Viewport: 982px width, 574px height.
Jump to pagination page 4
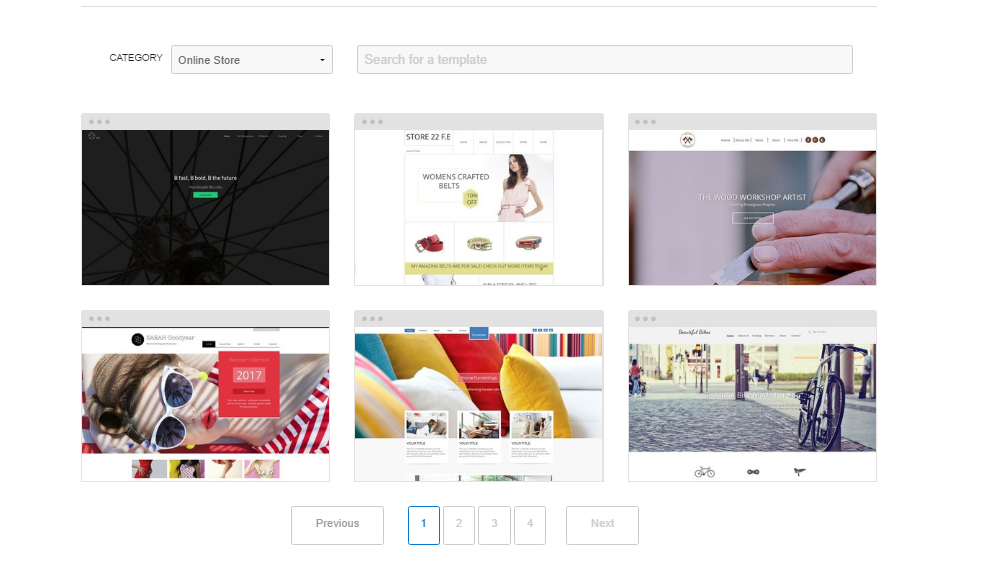click(x=530, y=525)
